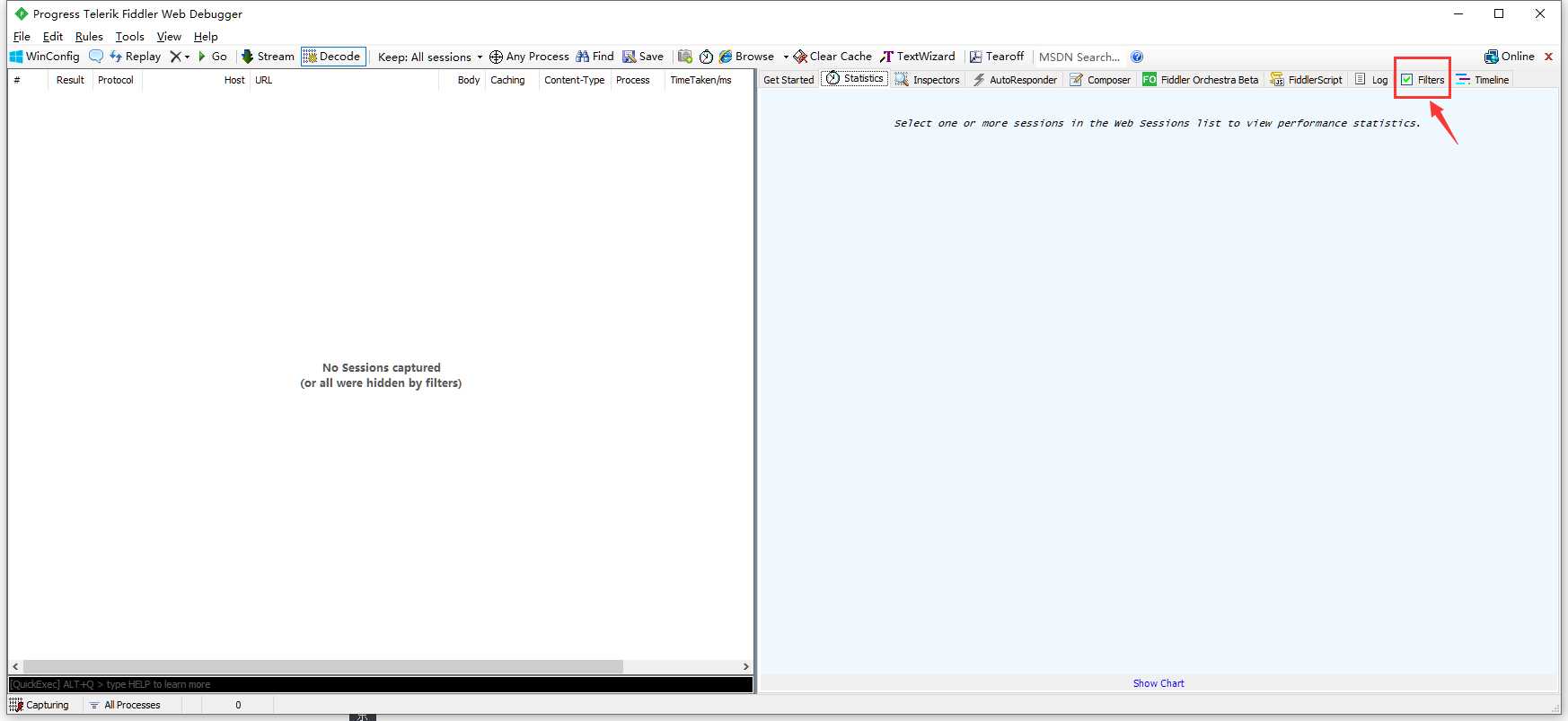1568x721 pixels.
Task: Open the Filters tab
Action: click(1423, 80)
